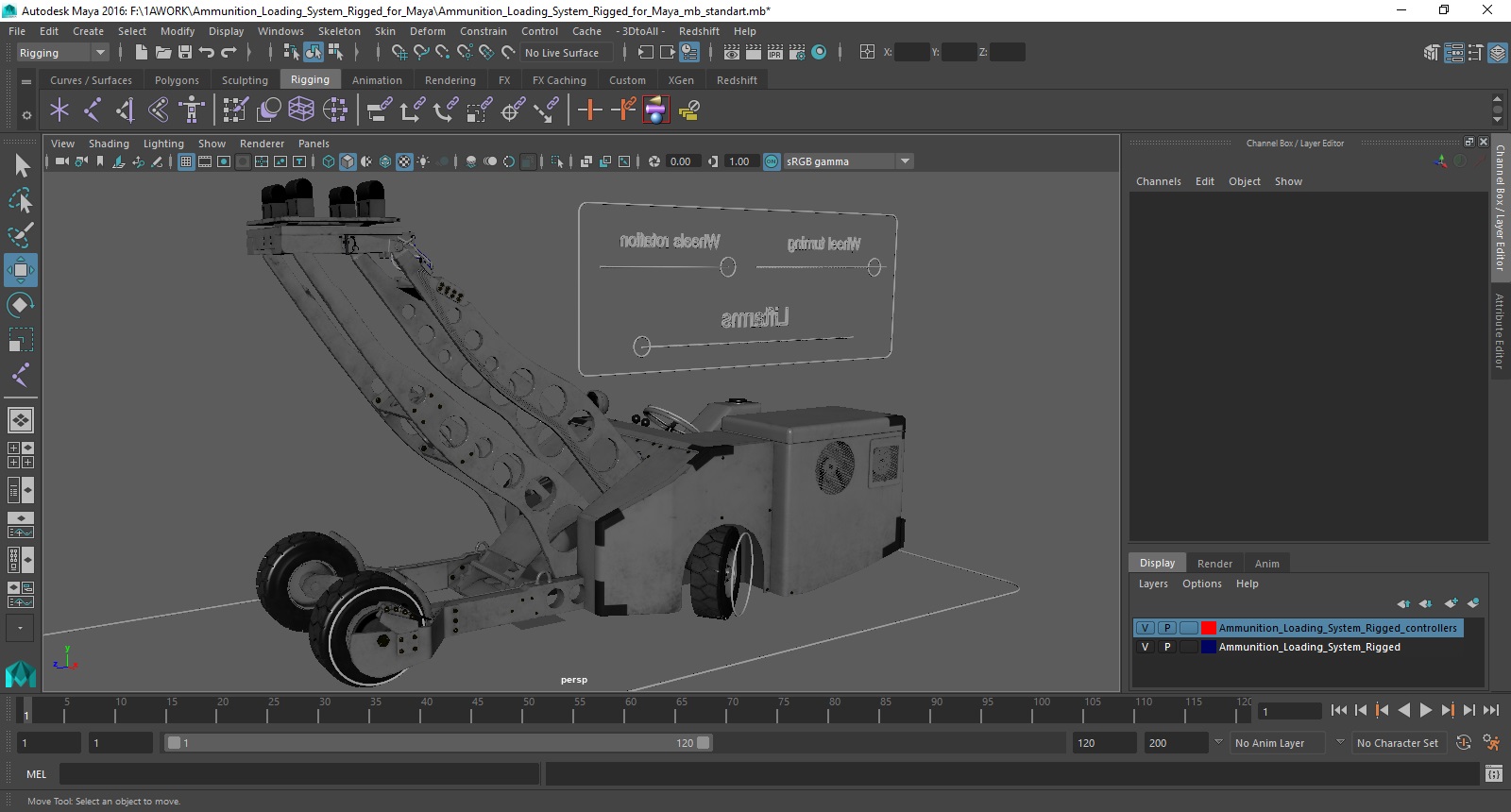The image size is (1511, 812).
Task: Click the viewport Renderer menu
Action: point(262,144)
